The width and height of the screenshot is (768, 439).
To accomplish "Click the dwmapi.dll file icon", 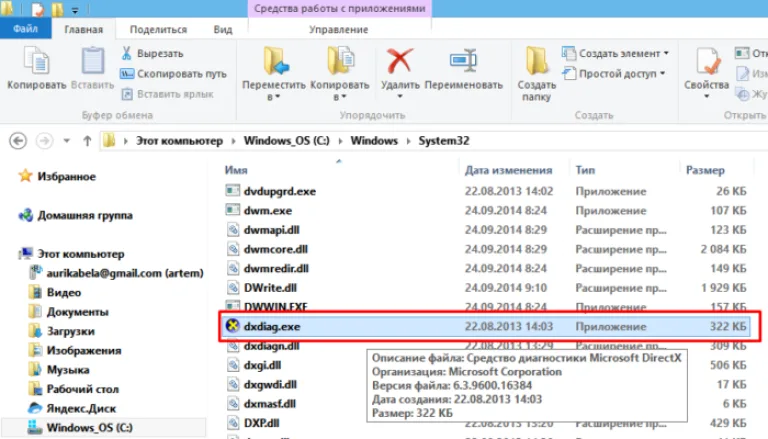I will point(233,229).
